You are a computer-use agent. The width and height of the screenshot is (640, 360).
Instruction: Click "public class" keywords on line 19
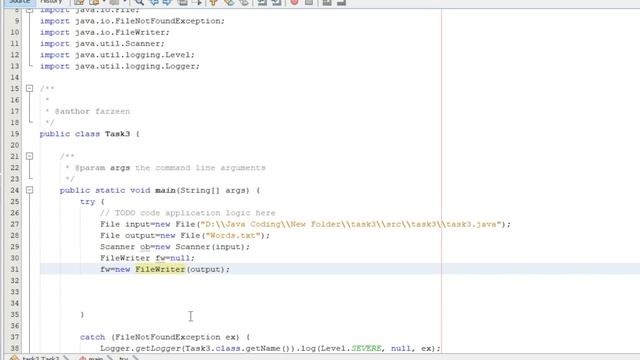70,134
